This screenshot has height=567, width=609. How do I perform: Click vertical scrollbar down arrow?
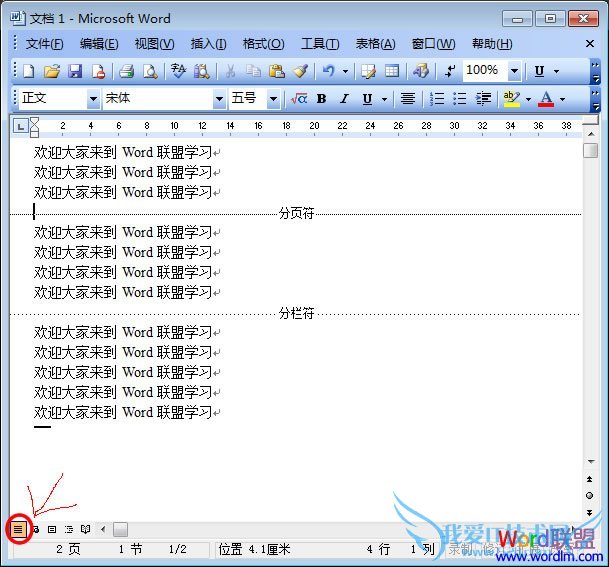click(x=591, y=461)
